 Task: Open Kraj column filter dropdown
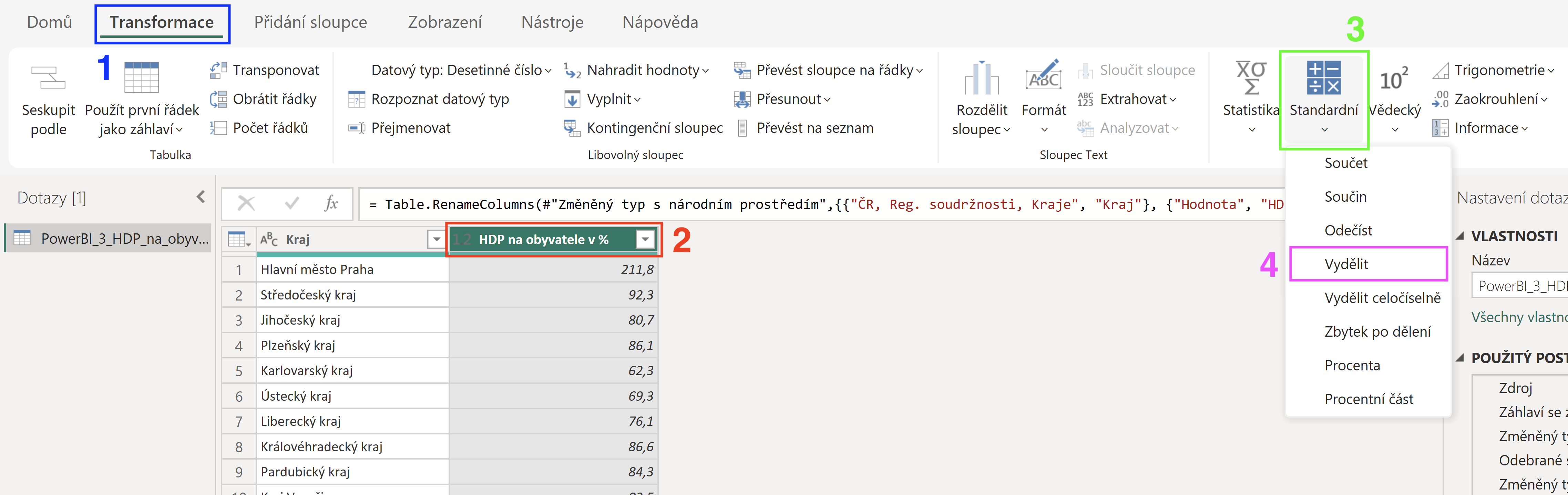point(436,240)
